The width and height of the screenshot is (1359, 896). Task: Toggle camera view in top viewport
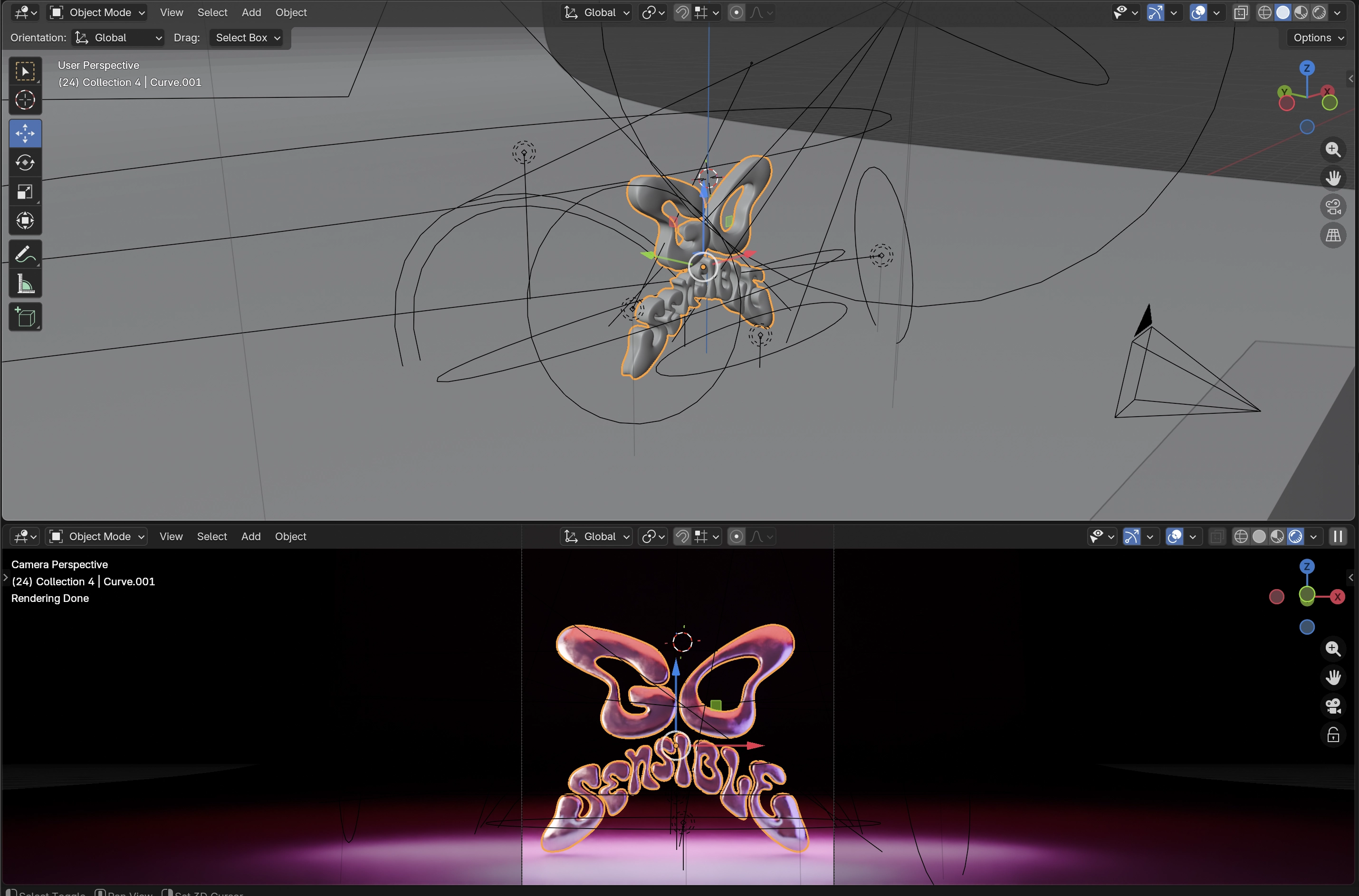[1333, 207]
